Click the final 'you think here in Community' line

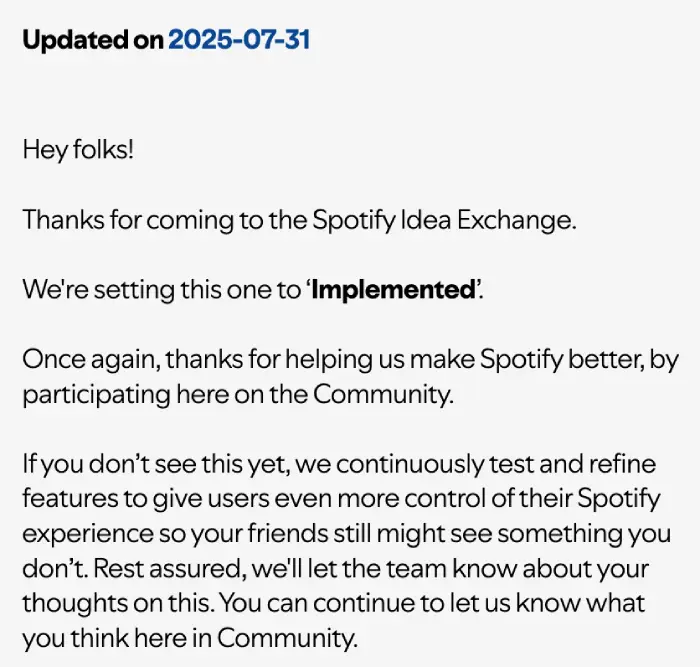190,638
